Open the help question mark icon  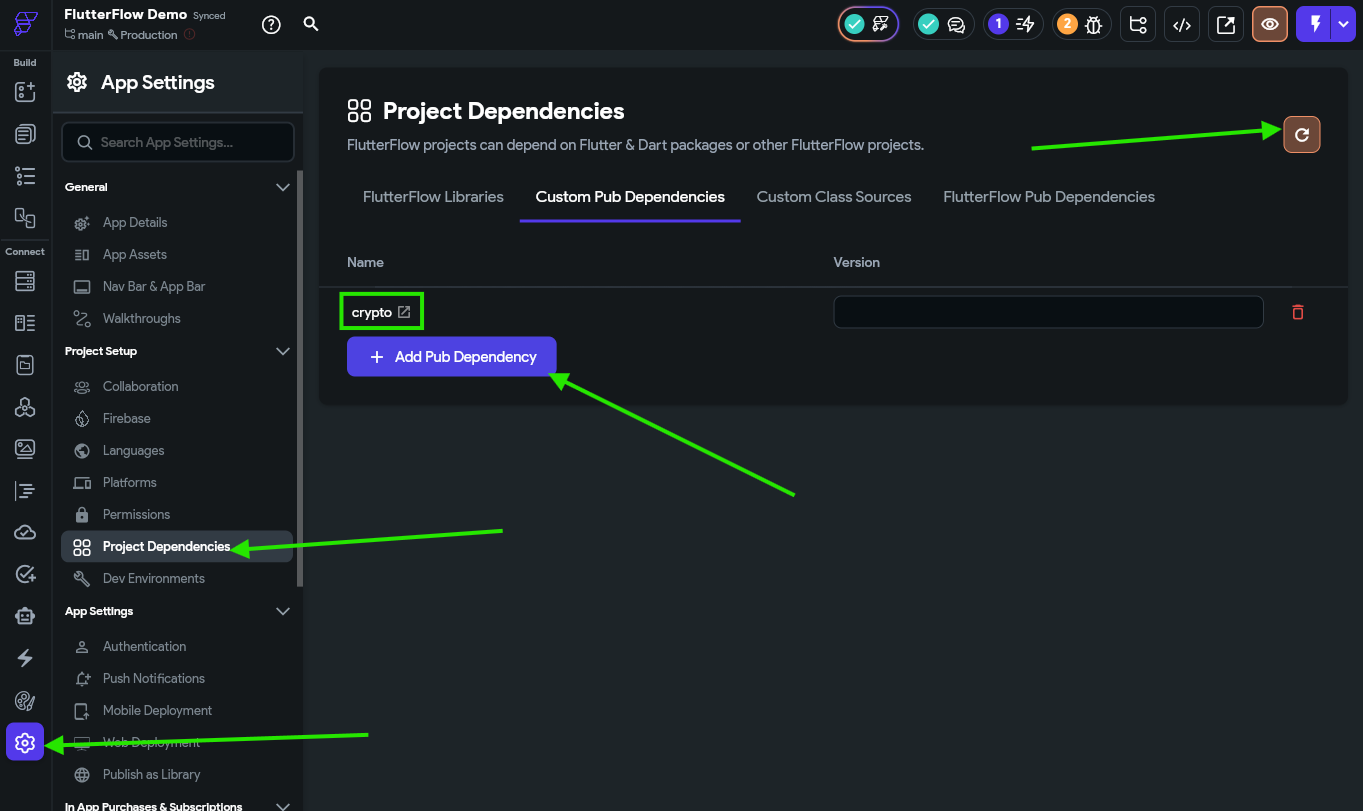pos(271,25)
